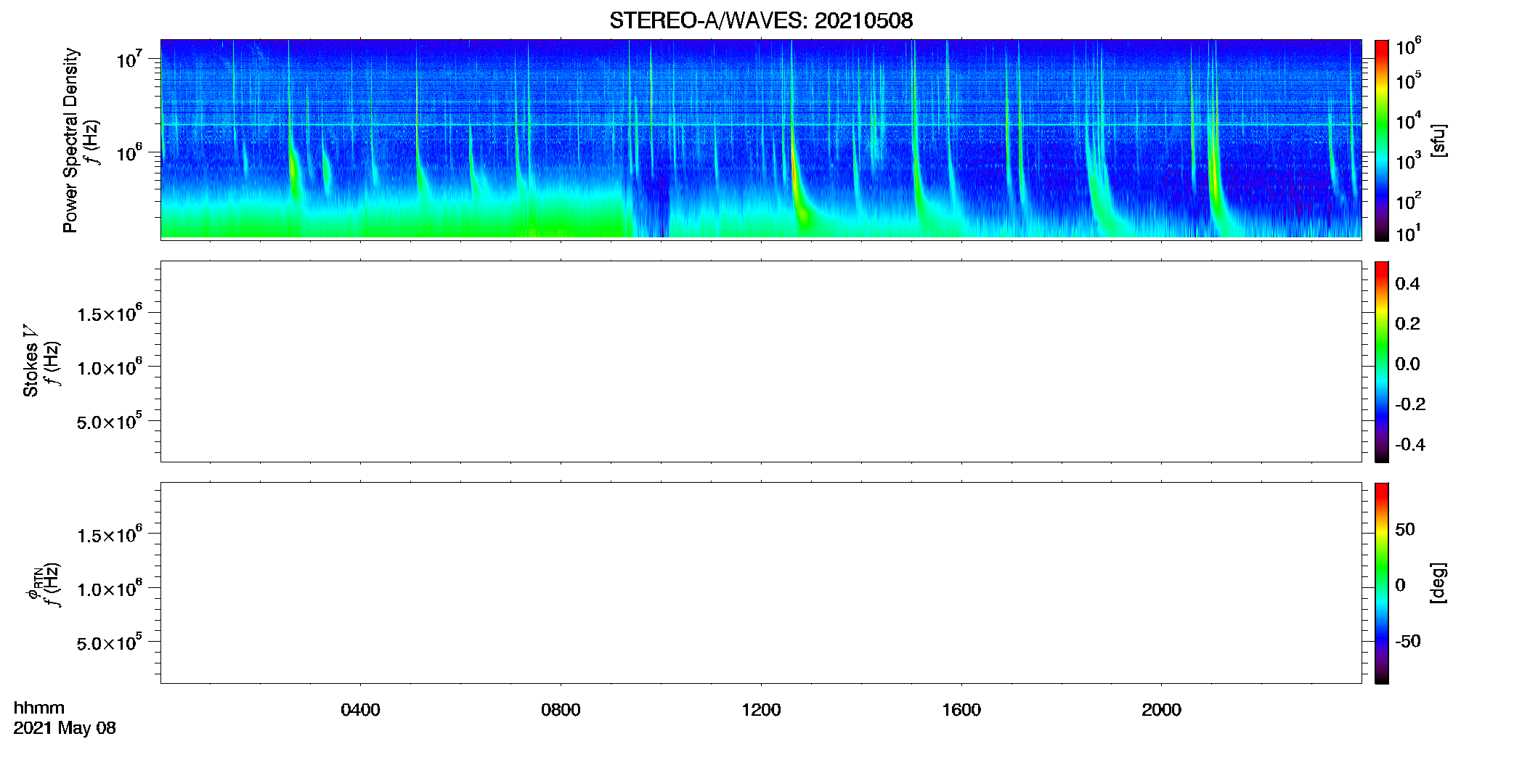
Task: Select the "[deg]" colorbar unit label
Action: coord(1438,583)
